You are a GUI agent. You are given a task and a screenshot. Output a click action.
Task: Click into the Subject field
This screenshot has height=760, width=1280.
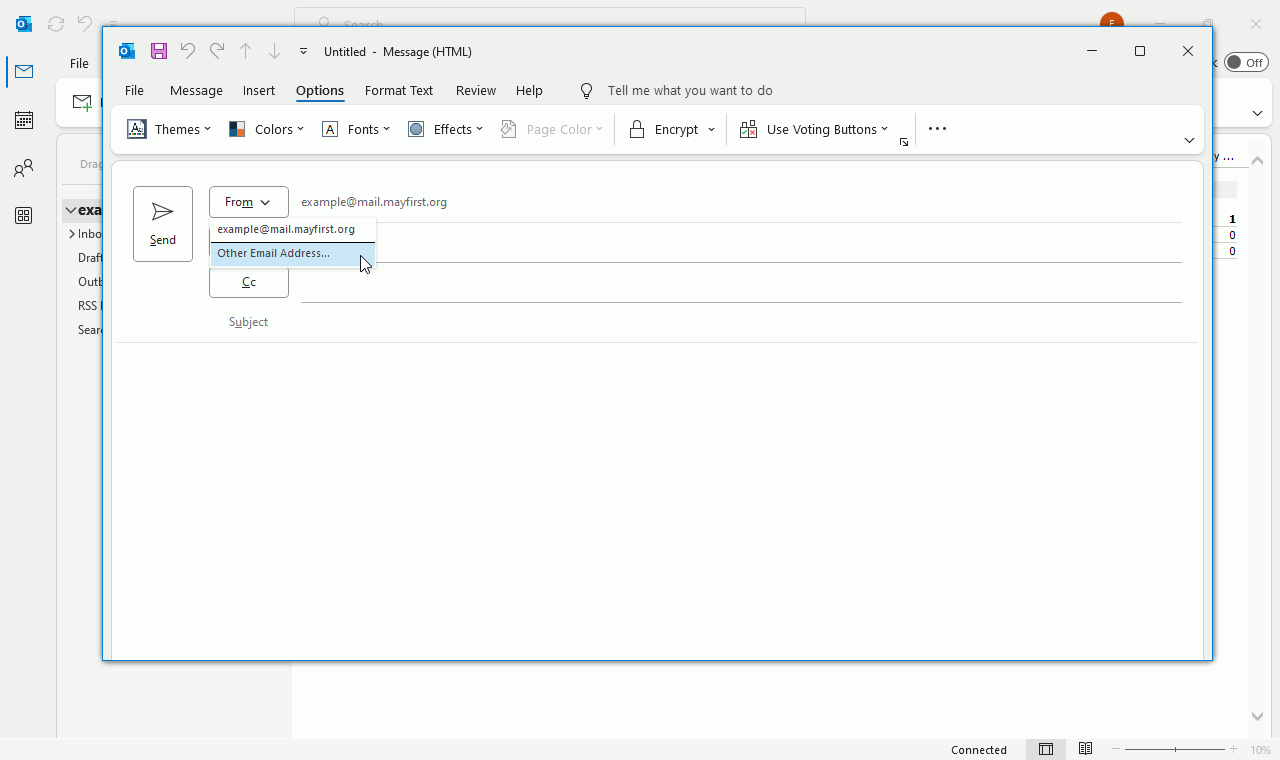click(x=741, y=322)
